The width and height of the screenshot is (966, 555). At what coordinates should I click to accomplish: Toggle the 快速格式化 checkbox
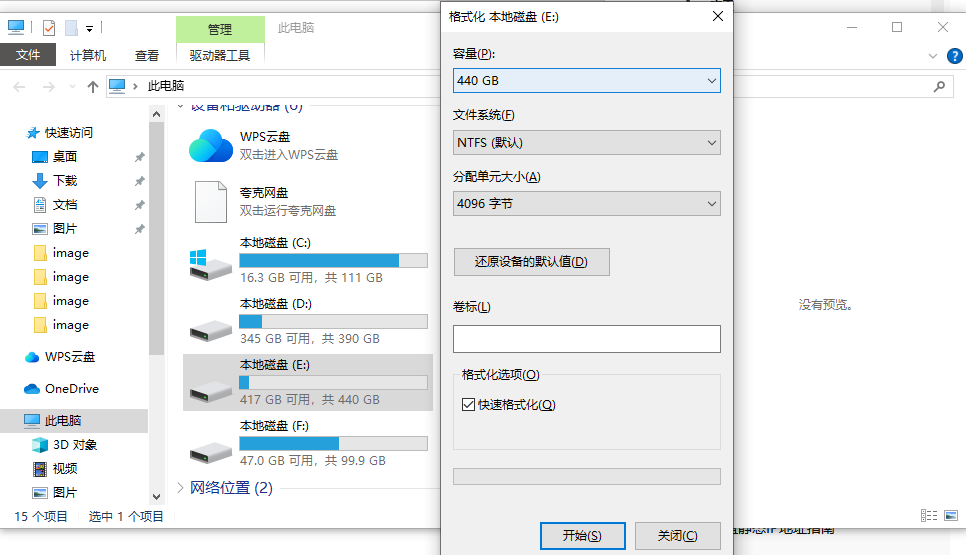click(x=468, y=405)
